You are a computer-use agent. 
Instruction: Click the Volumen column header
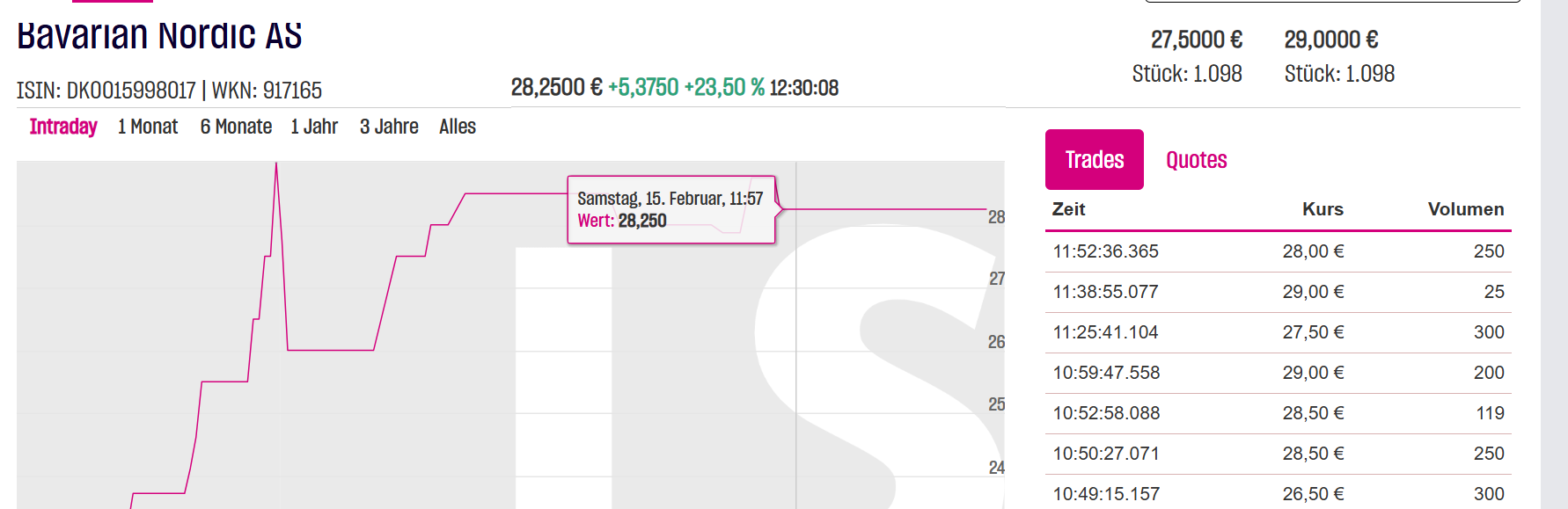pos(1465,209)
